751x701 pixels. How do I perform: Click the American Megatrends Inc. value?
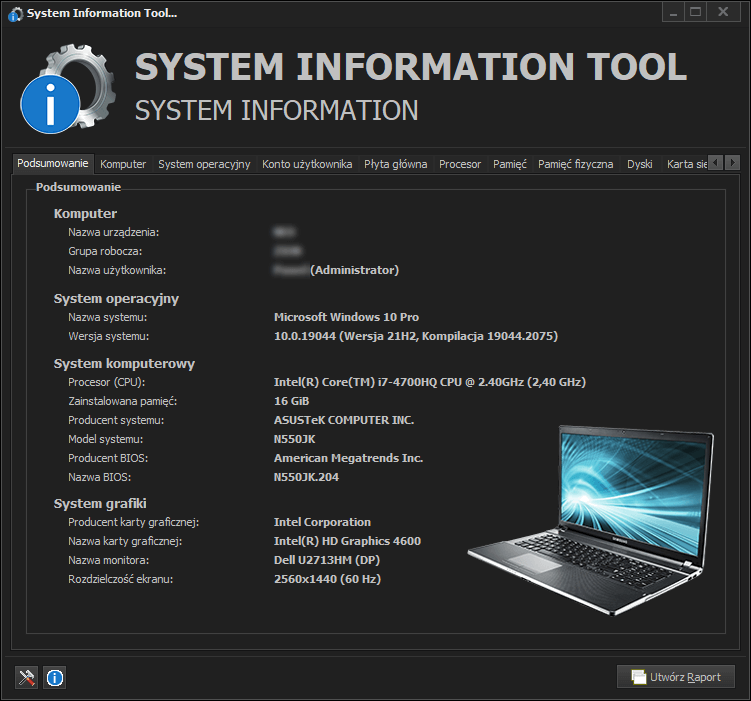348,458
